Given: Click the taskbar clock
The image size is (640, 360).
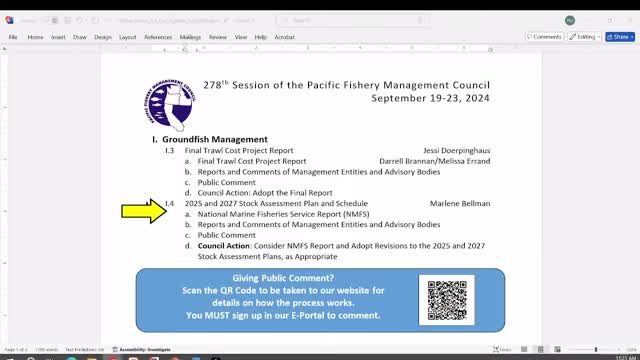Looking at the screenshot, I should point(627,358).
